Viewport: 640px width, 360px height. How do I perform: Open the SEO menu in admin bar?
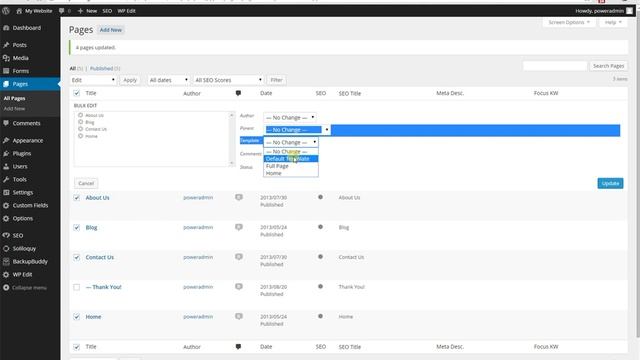(107, 11)
